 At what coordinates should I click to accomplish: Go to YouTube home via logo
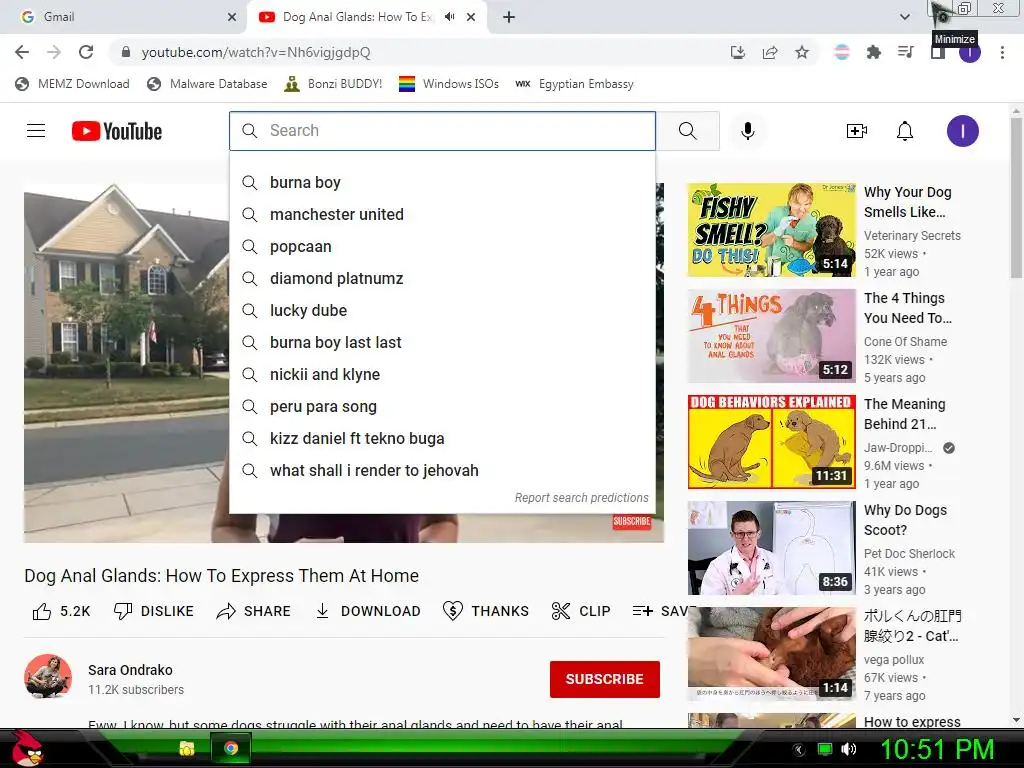(117, 131)
